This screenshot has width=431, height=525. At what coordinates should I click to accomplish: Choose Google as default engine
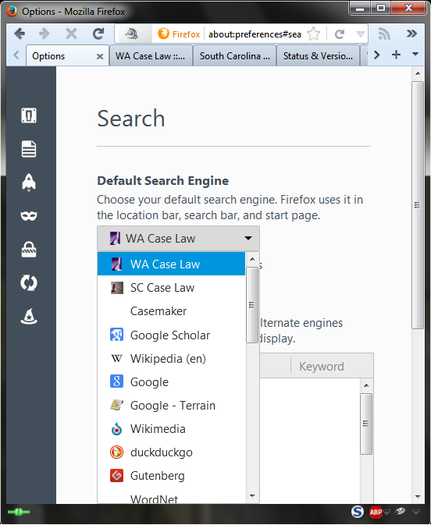click(171, 382)
